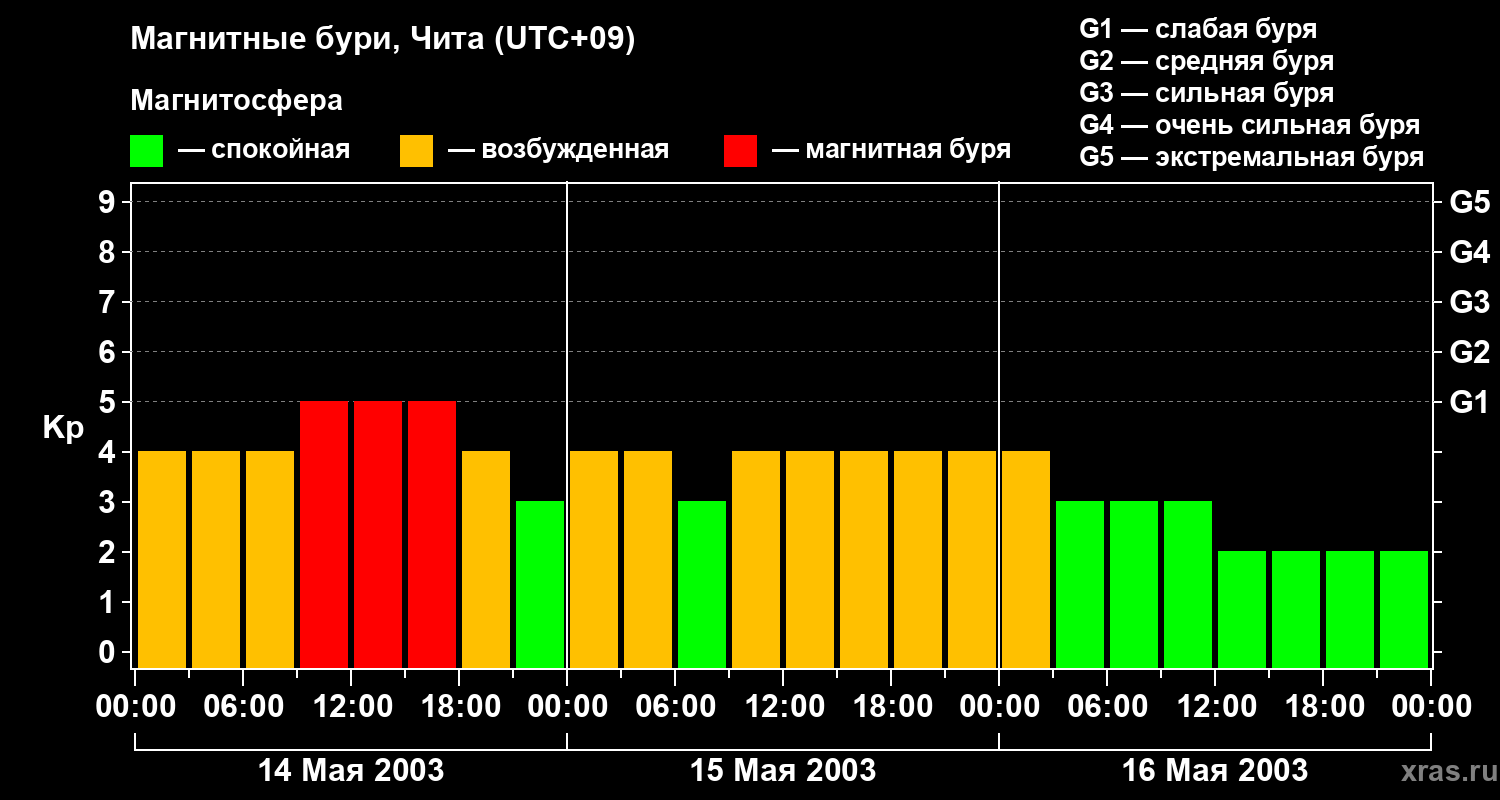Viewport: 1500px width, 800px height.
Task: Click the 'G5' label on the right axis
Action: coord(1469,202)
